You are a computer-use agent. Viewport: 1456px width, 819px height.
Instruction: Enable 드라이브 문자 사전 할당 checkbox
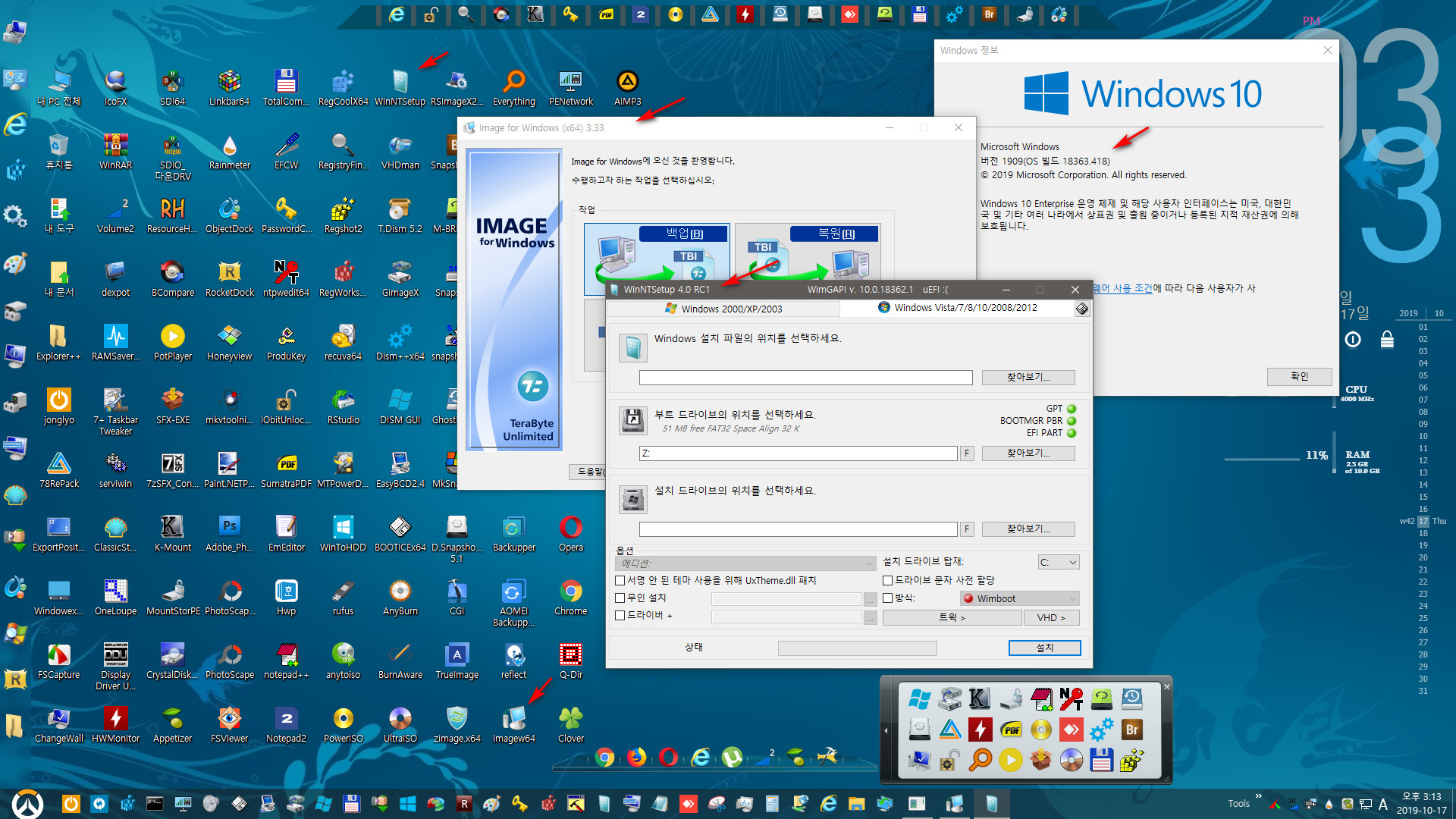887,581
